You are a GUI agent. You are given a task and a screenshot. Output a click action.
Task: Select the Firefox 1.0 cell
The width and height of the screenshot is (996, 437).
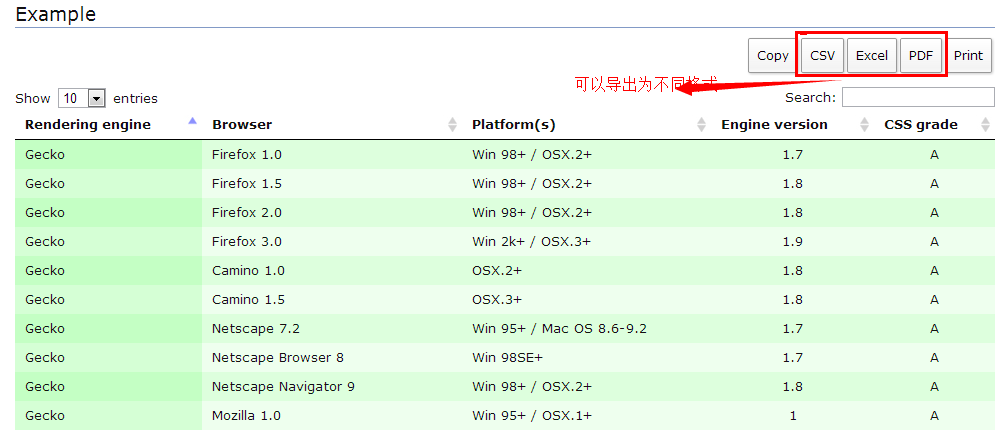332,154
